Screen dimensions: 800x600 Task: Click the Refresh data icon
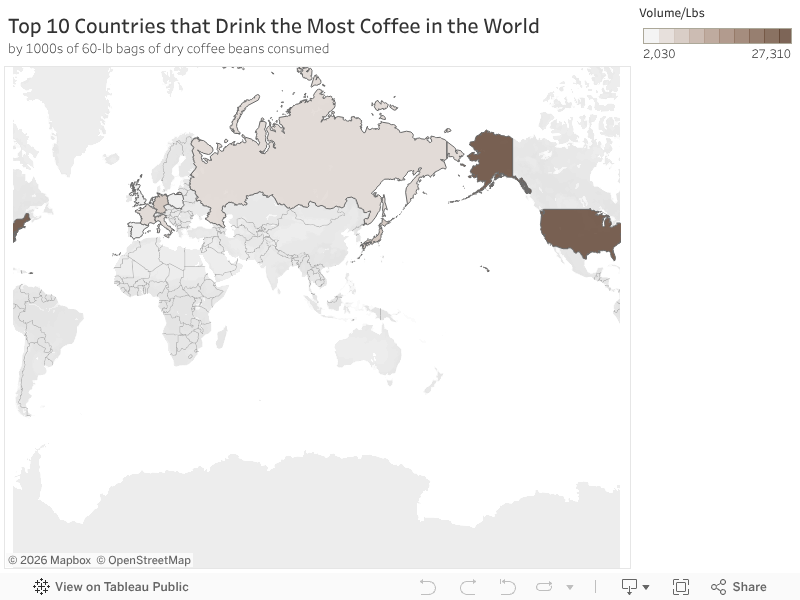point(544,587)
